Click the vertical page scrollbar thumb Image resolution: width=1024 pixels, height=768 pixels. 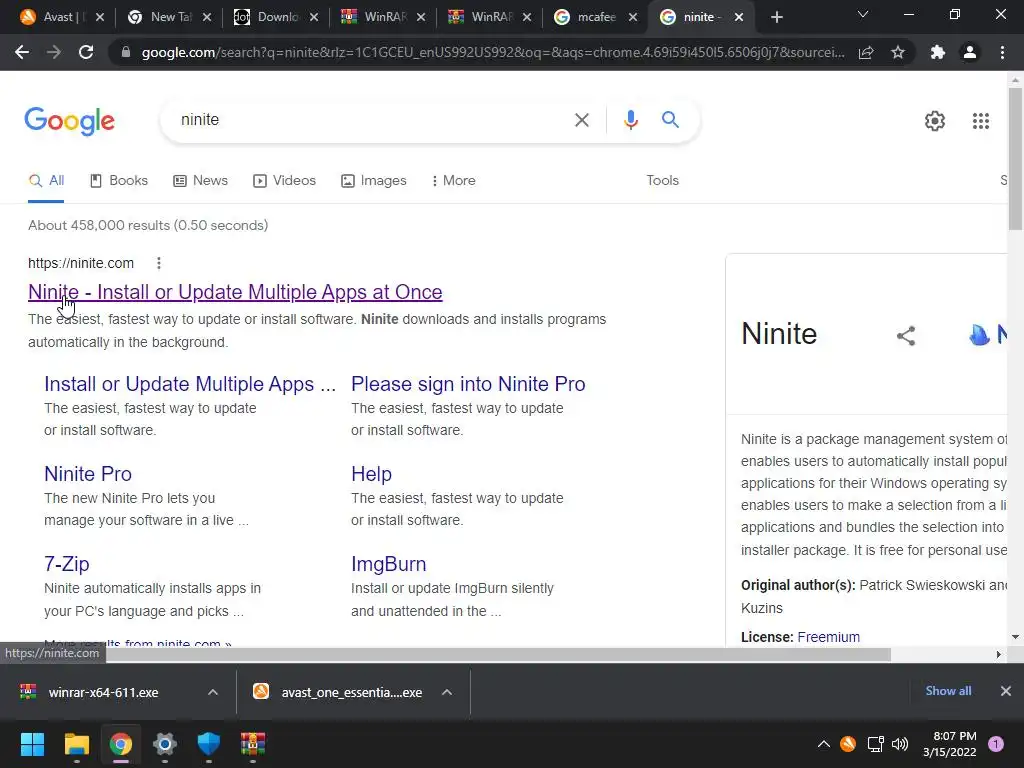pos(1015,159)
